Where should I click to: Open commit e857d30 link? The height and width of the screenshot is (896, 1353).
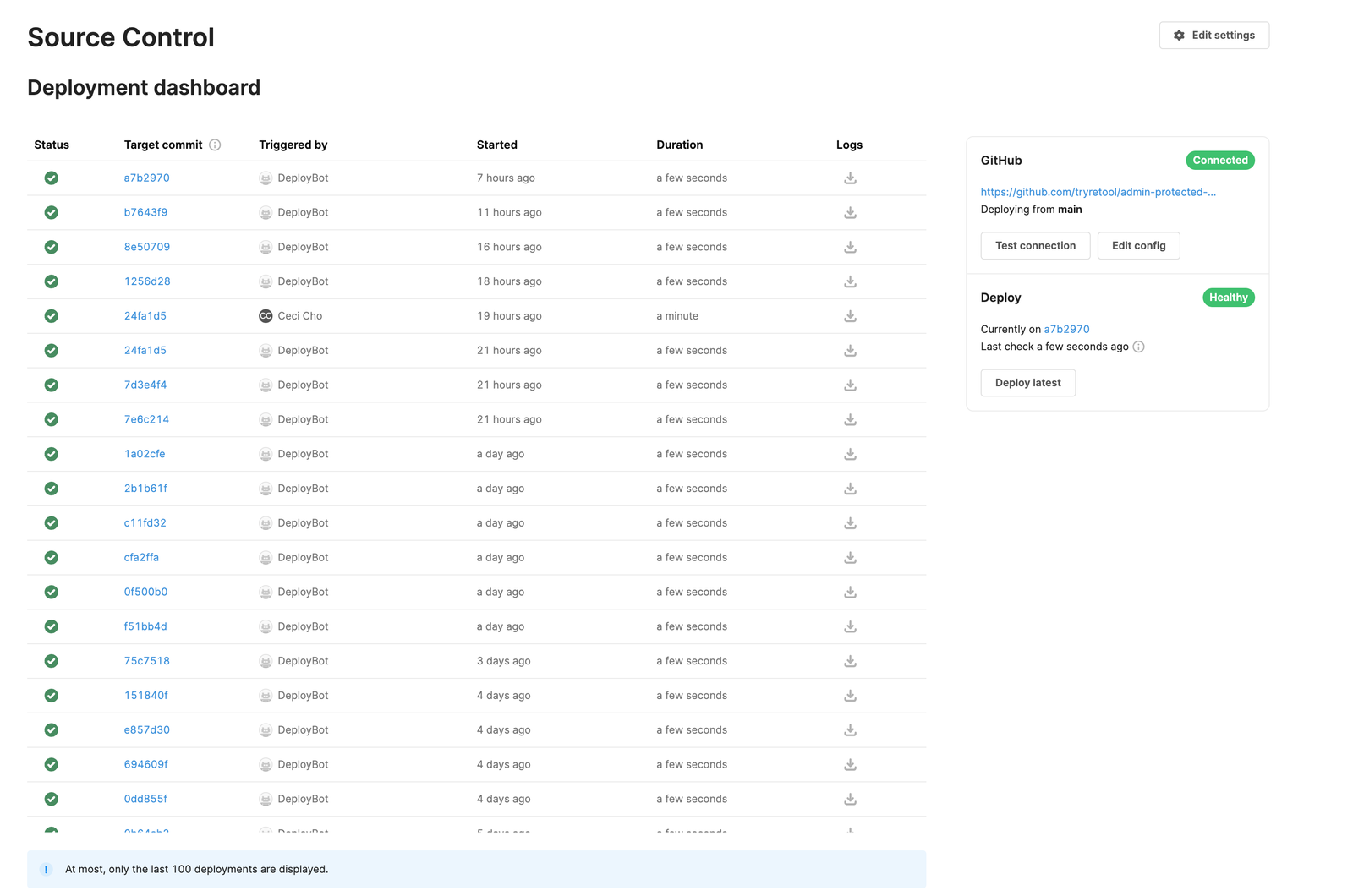[146, 730]
